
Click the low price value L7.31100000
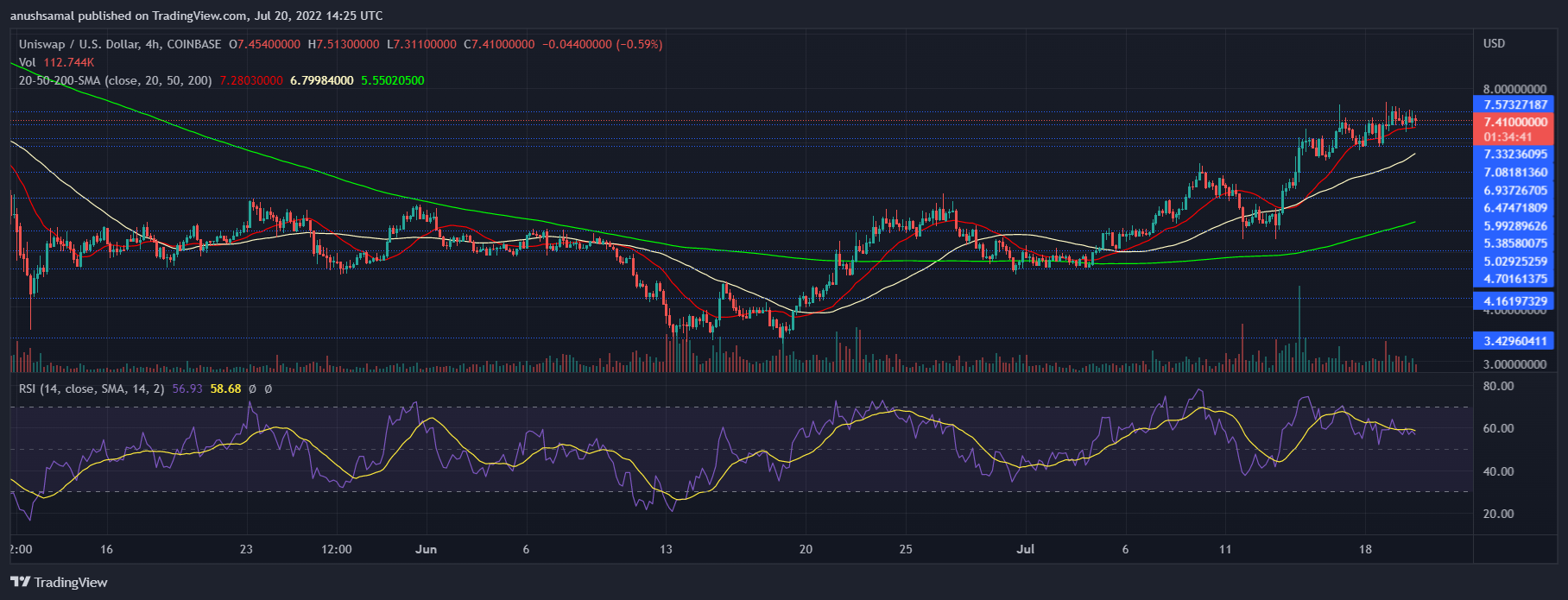pyautogui.click(x=421, y=44)
